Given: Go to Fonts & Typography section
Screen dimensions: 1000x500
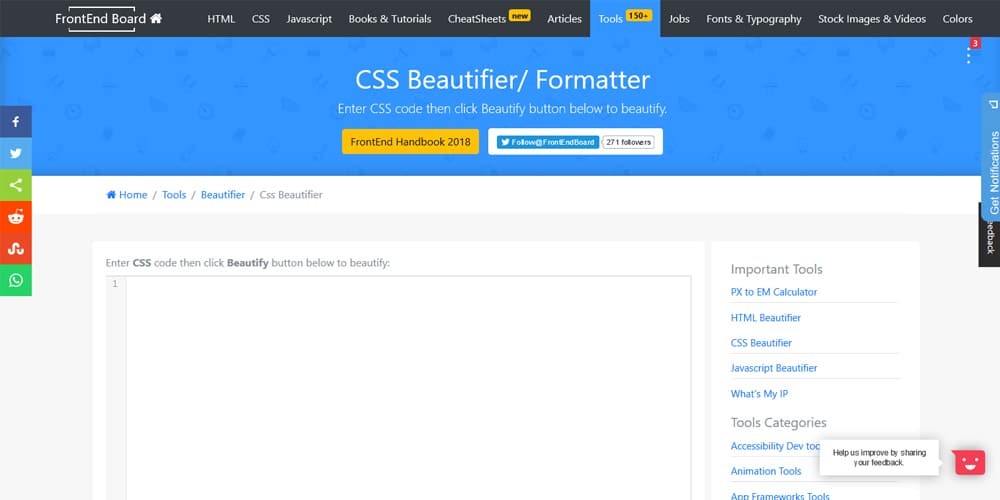Looking at the screenshot, I should click(x=754, y=19).
